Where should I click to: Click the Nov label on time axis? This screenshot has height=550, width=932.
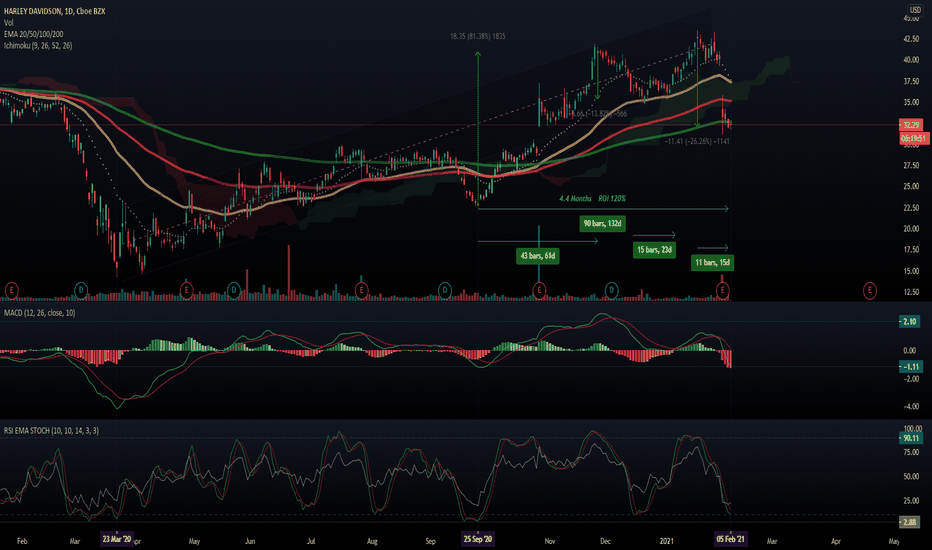coord(550,541)
